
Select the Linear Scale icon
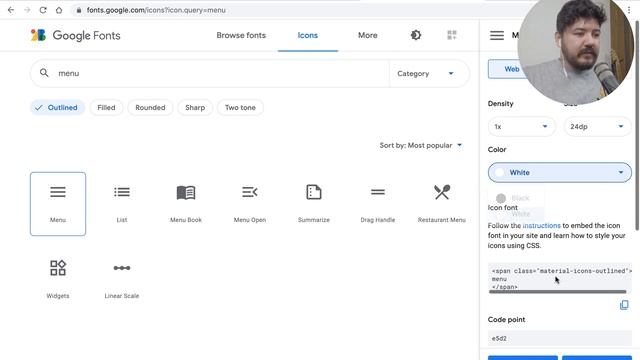(122, 280)
